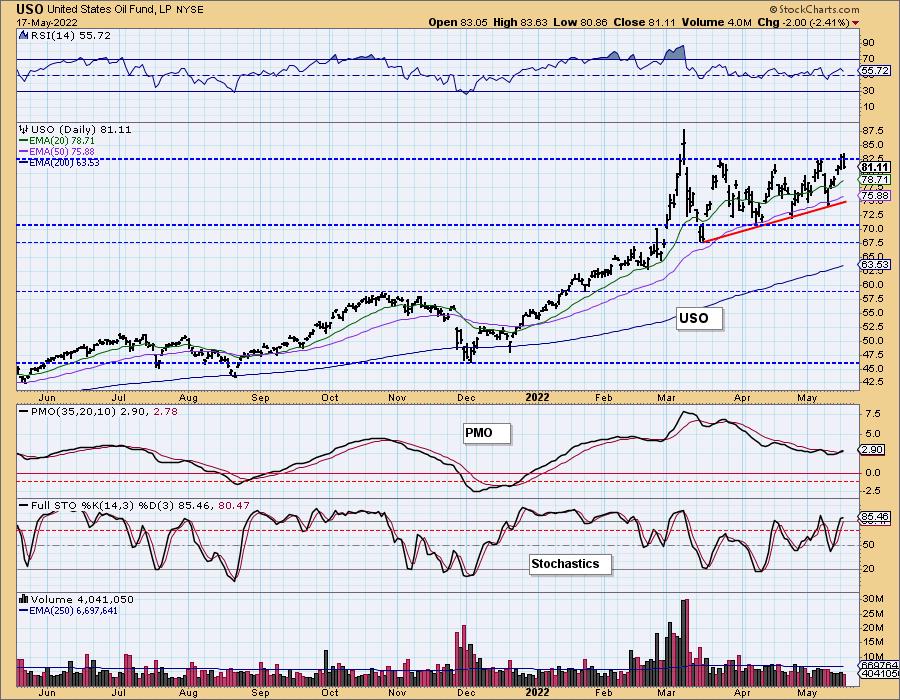The width and height of the screenshot is (900, 700).
Task: Click the 87.5 price axis label
Action: (x=873, y=130)
